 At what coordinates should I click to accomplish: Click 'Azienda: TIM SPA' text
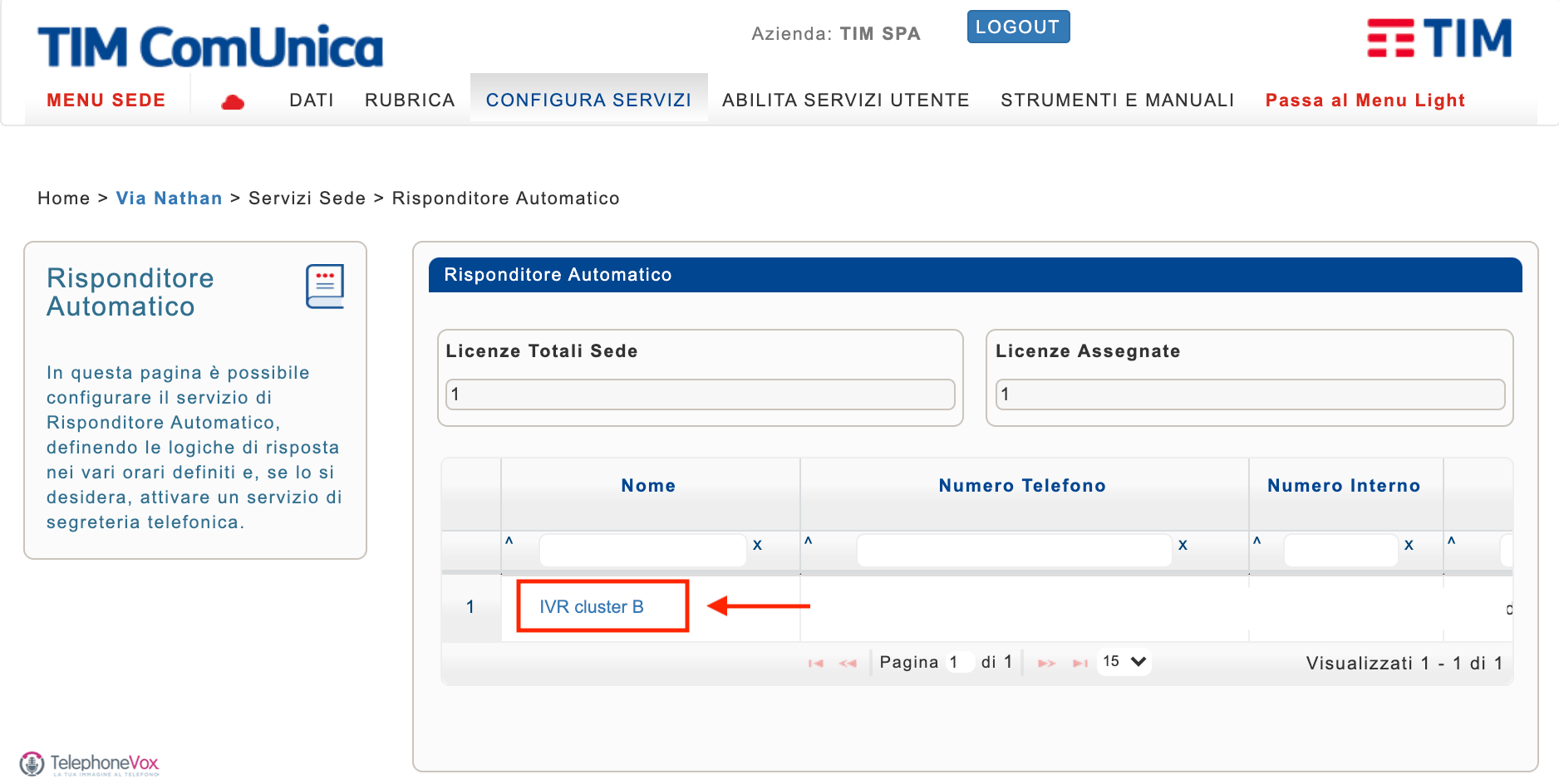coord(836,34)
